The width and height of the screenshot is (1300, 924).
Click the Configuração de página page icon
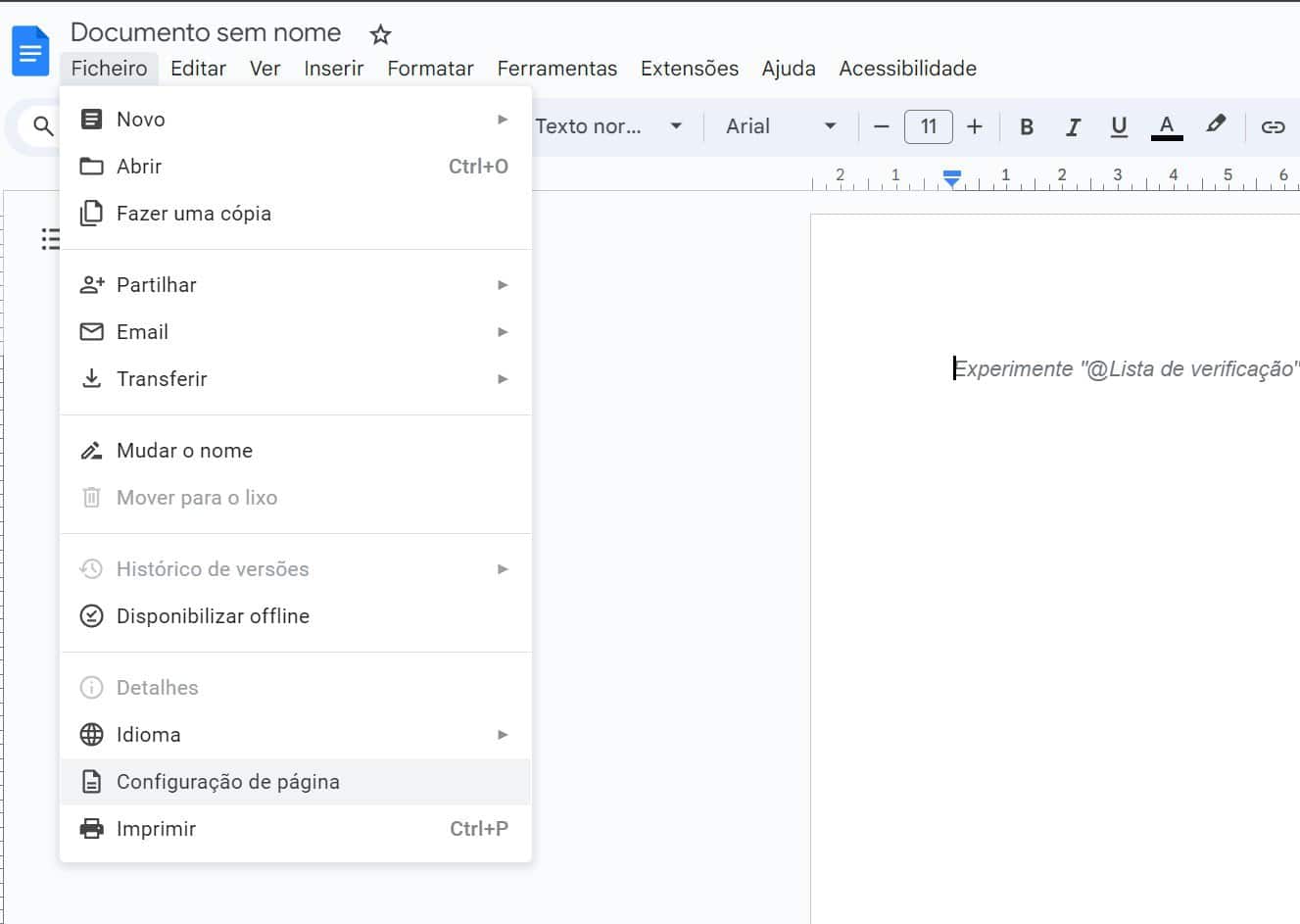point(91,782)
